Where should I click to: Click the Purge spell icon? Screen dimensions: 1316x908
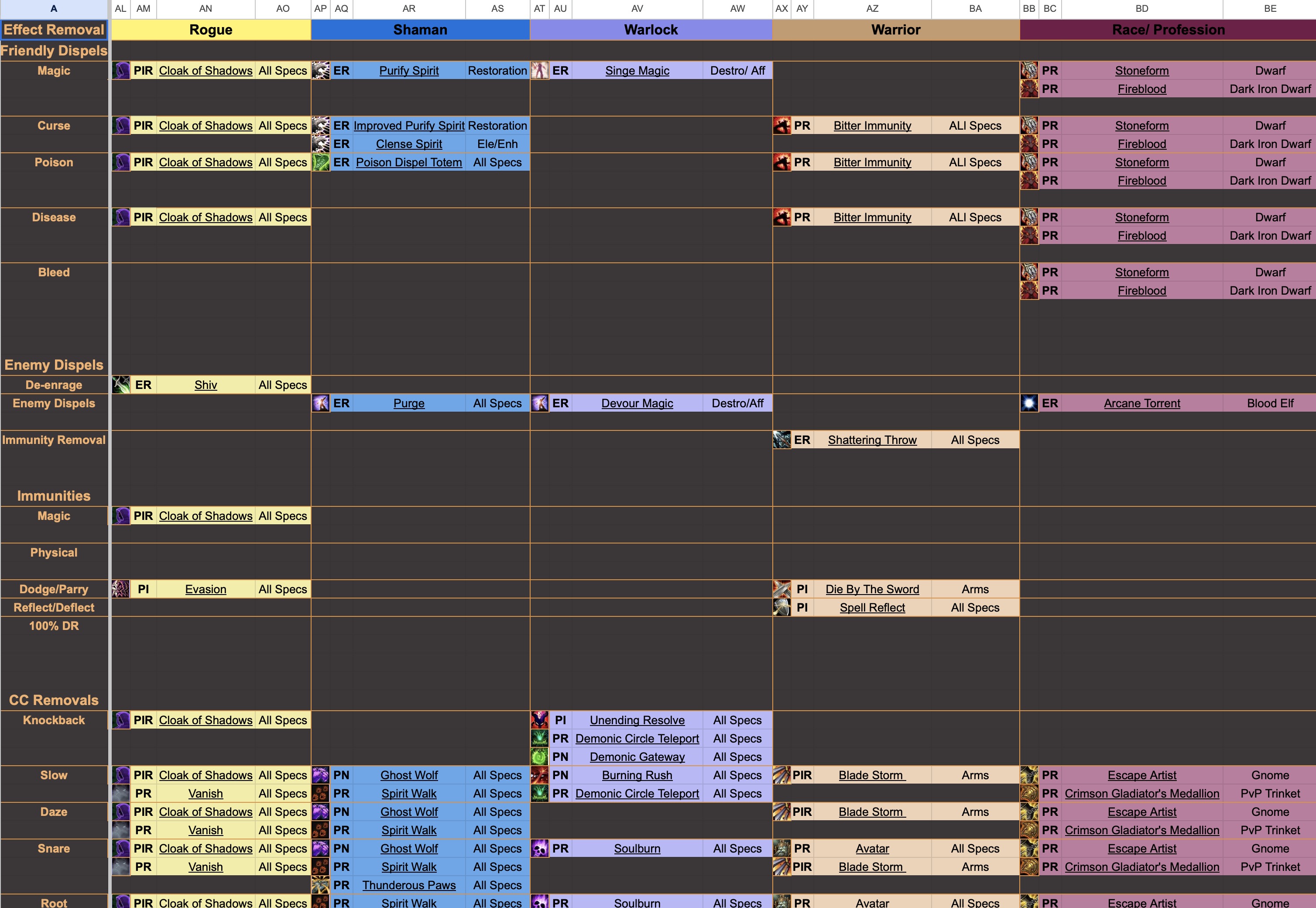coord(321,403)
